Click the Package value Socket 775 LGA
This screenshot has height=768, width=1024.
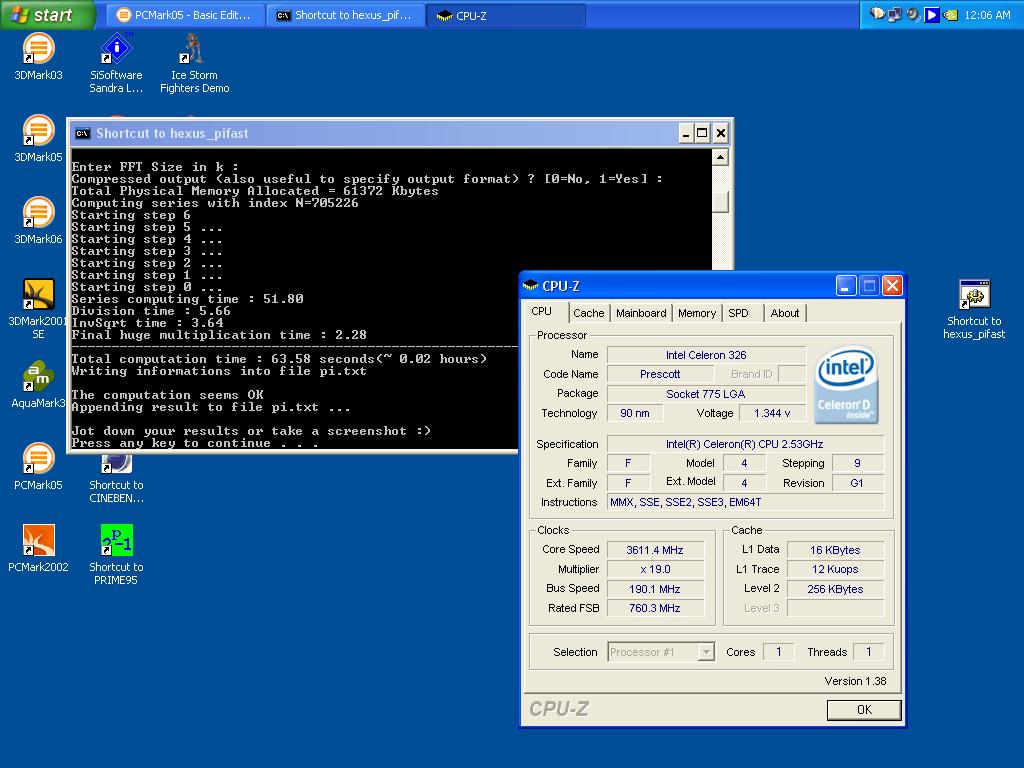click(706, 394)
